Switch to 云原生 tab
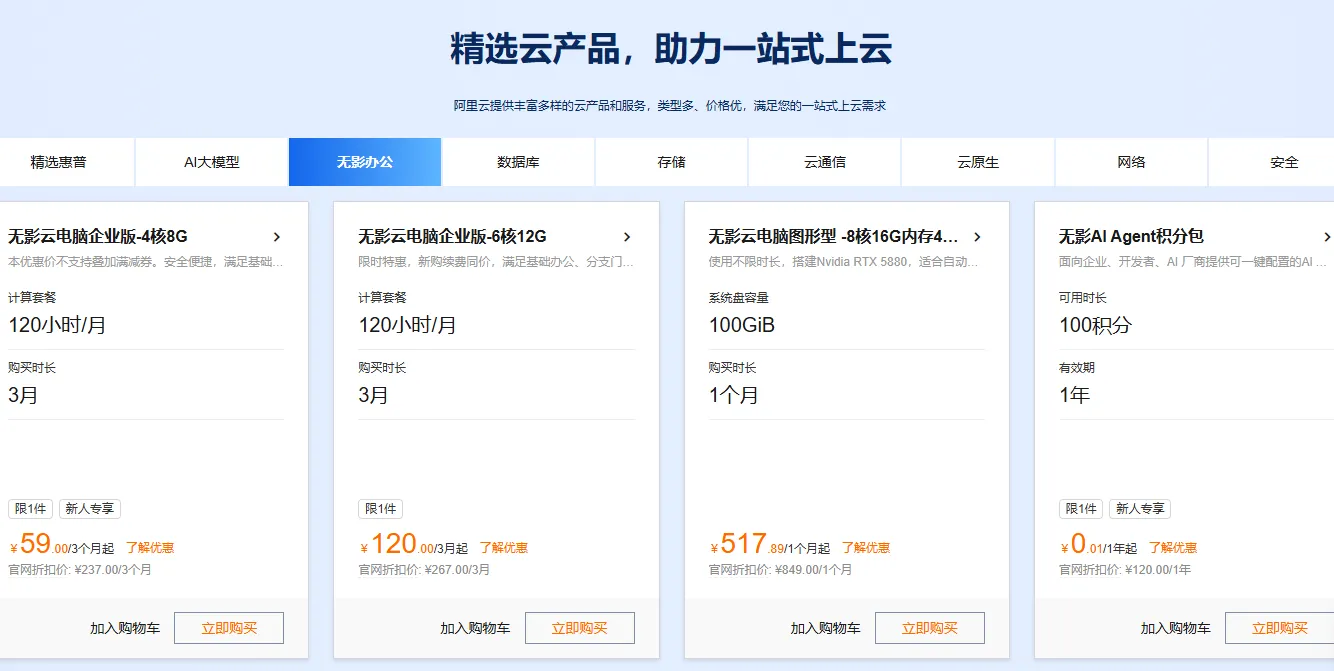 pyautogui.click(x=978, y=162)
